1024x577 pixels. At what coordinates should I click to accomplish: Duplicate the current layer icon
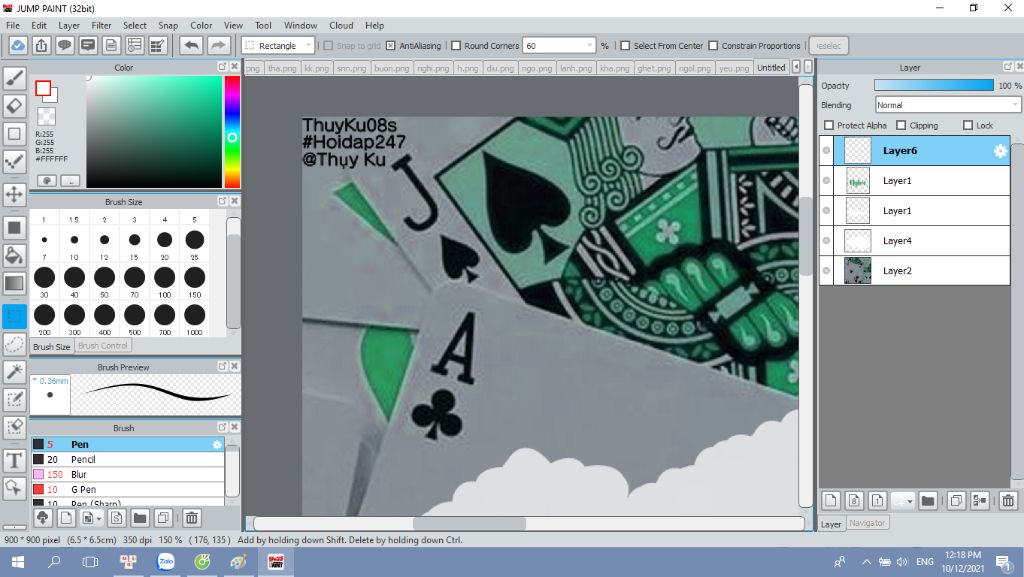click(x=956, y=501)
